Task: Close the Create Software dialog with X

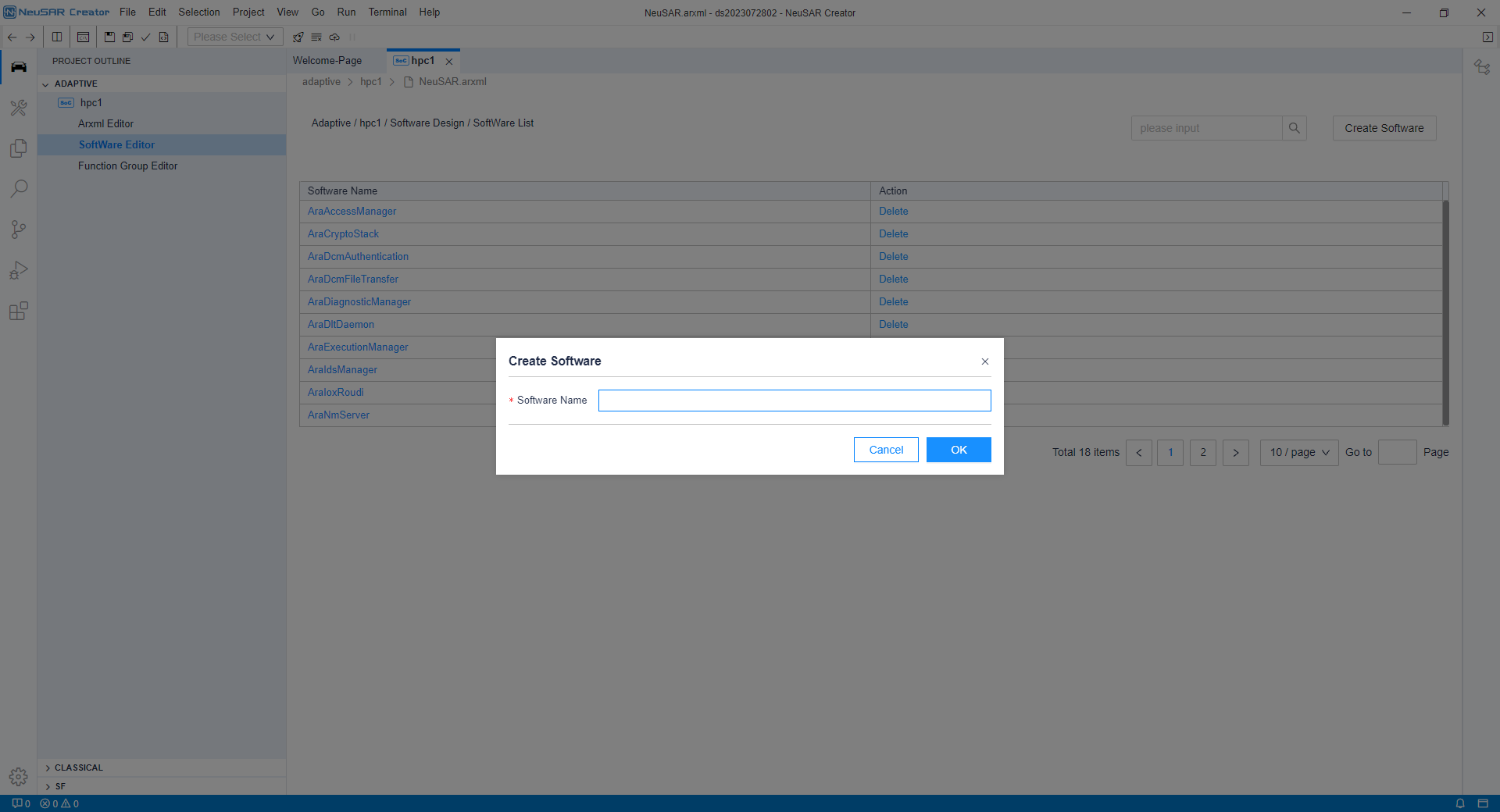Action: (x=984, y=361)
